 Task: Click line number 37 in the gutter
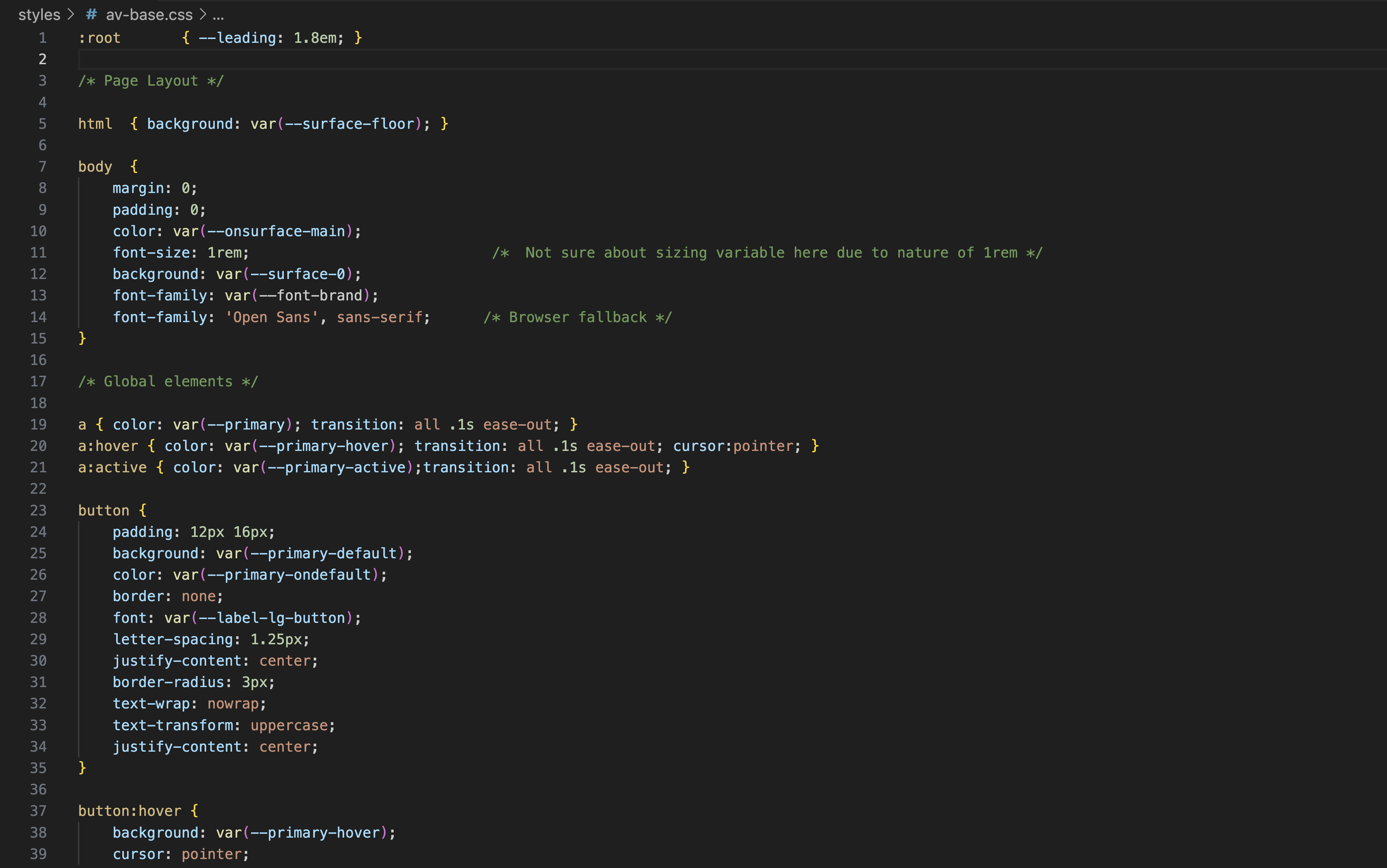coord(38,811)
